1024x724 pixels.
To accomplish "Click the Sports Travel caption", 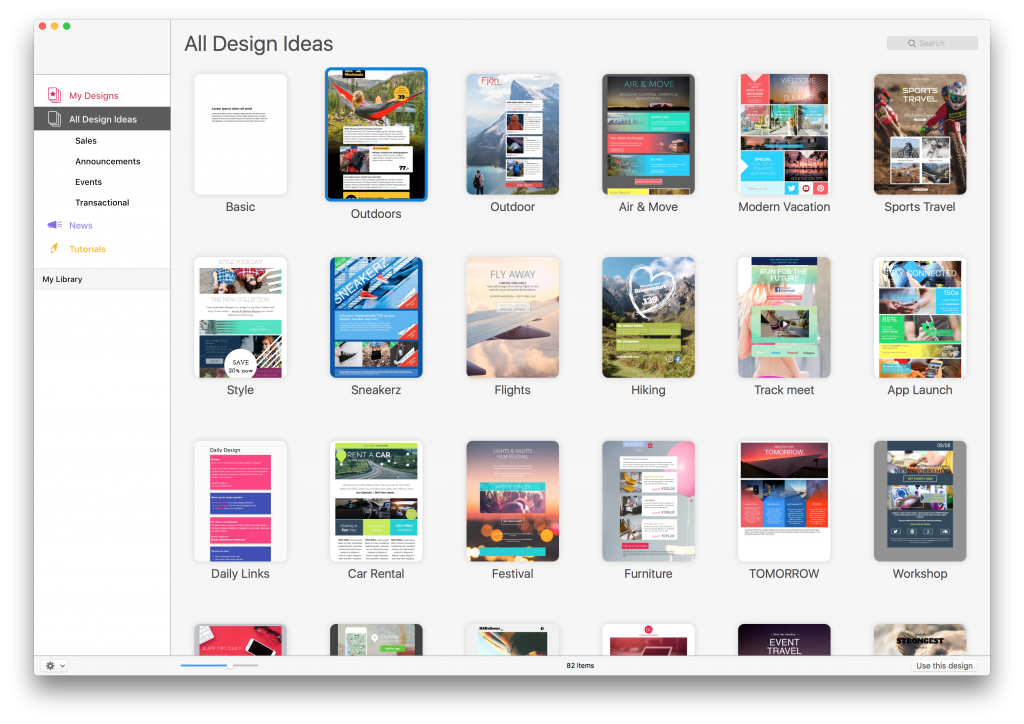I will click(920, 207).
